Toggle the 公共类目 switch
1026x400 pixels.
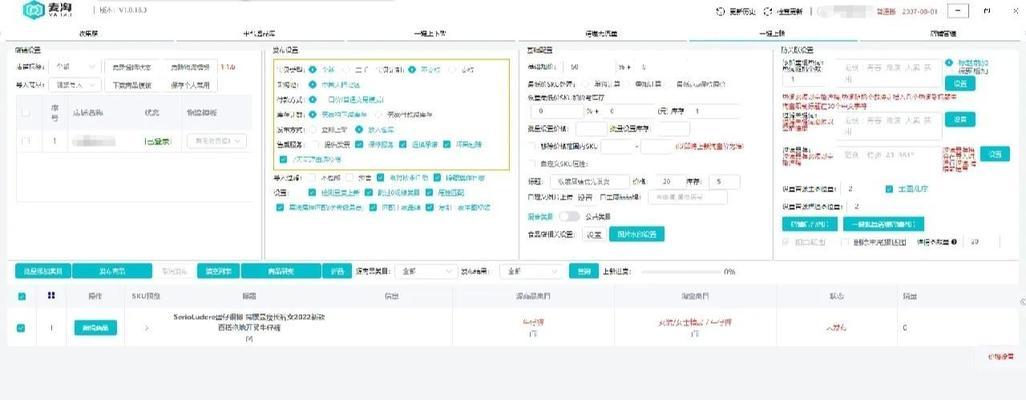[x=569, y=216]
